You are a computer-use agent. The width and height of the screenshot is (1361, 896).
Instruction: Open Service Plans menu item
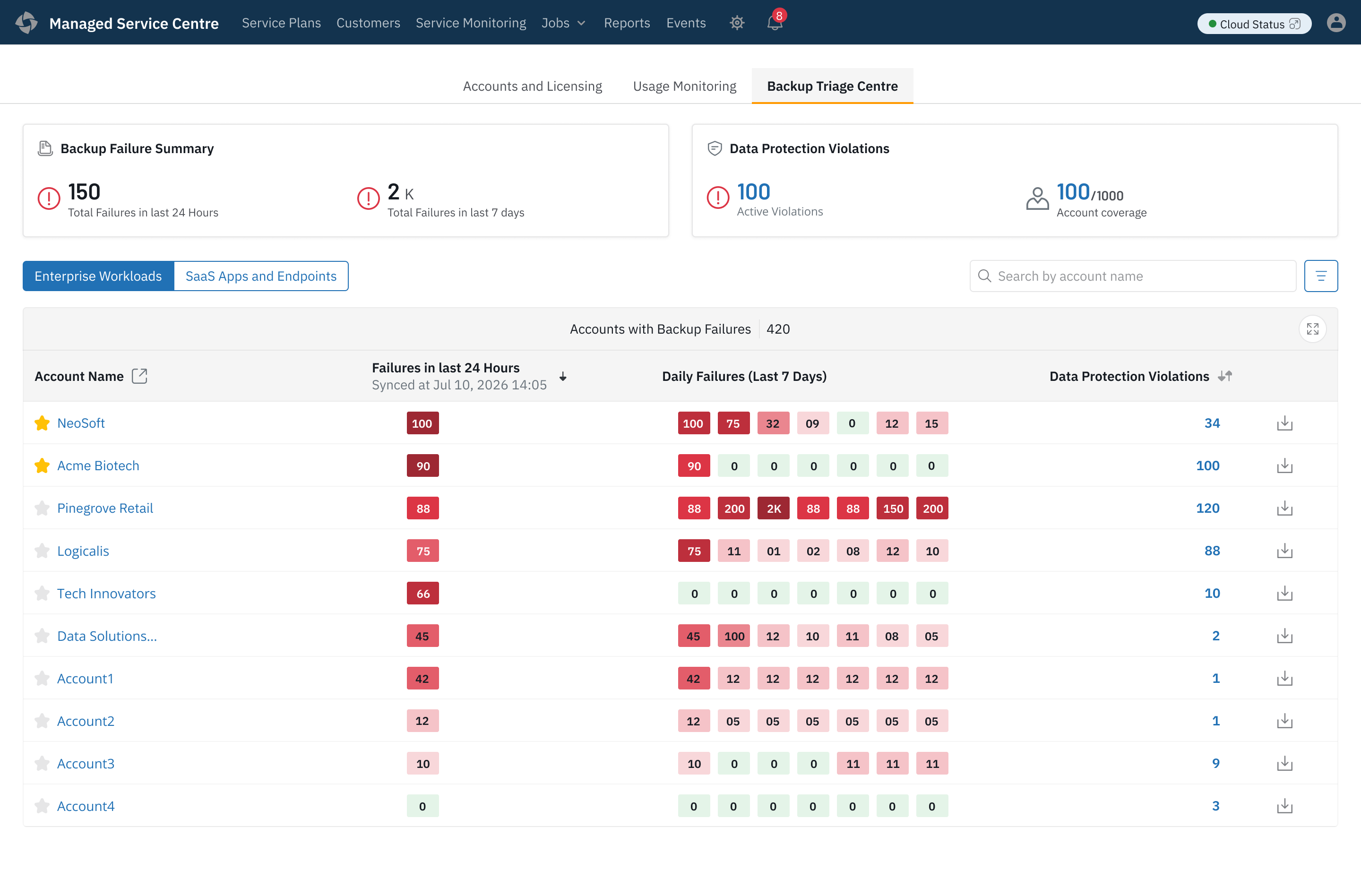tap(281, 23)
